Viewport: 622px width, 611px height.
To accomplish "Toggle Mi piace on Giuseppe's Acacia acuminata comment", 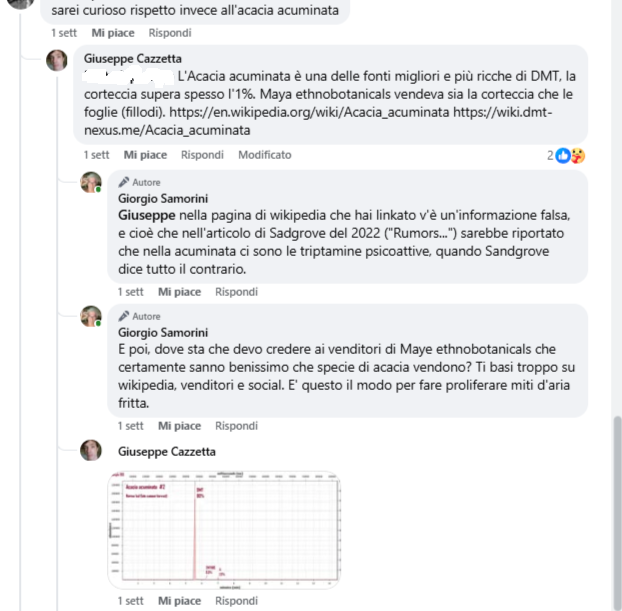I will 145,155.
